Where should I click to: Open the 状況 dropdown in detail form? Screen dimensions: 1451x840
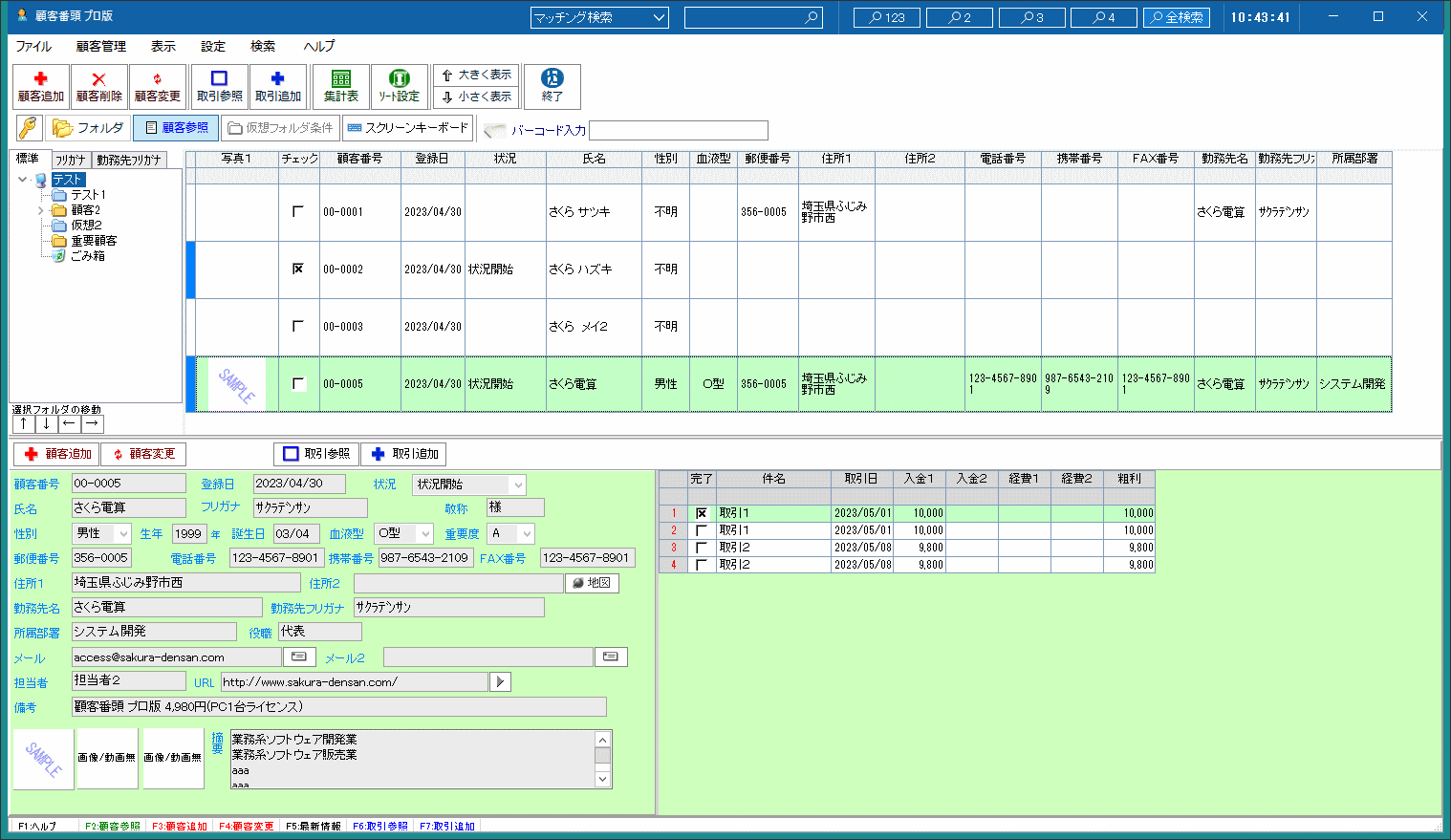pyautogui.click(x=517, y=485)
